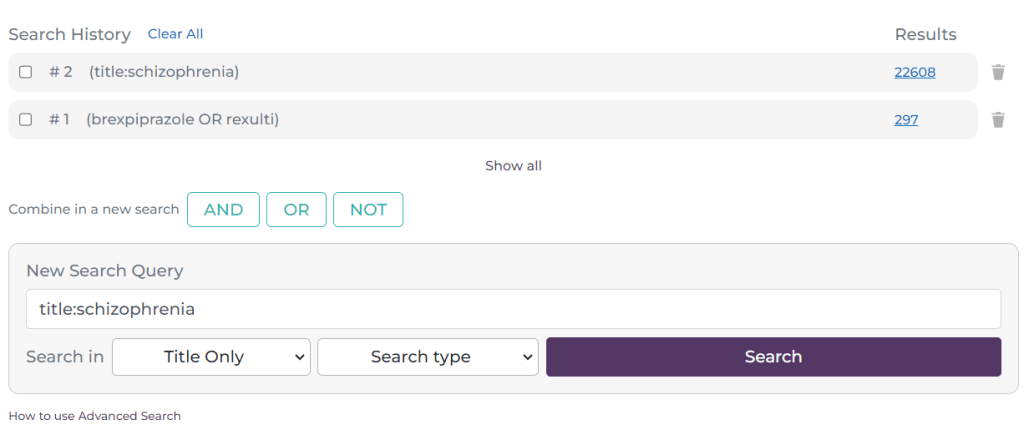1024x430 pixels.
Task: Click the 'Search History' heading
Action: coord(70,34)
